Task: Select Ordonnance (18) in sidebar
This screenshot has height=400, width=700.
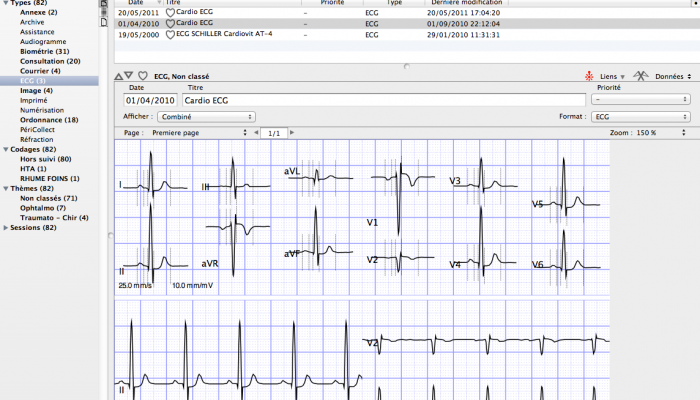Action: click(49, 120)
